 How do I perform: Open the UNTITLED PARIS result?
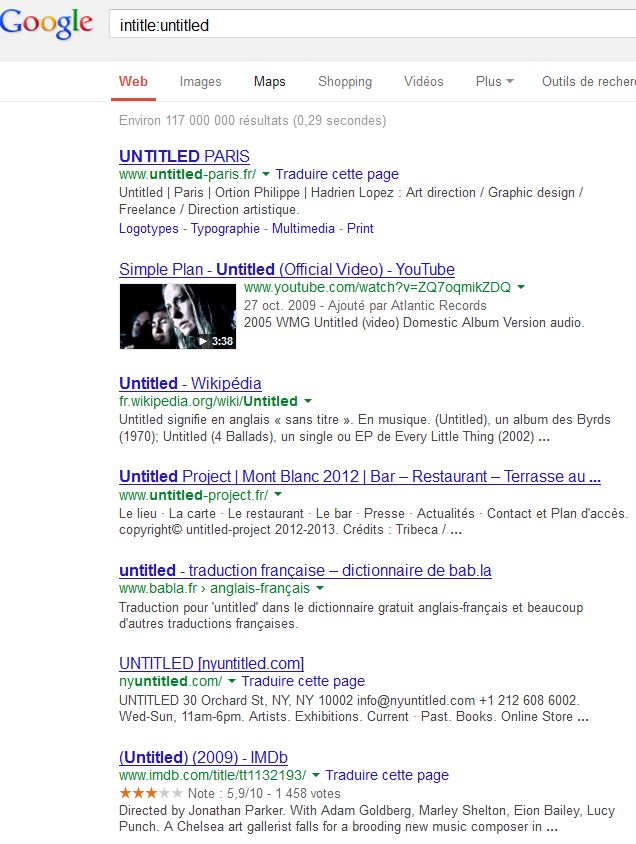(x=184, y=157)
